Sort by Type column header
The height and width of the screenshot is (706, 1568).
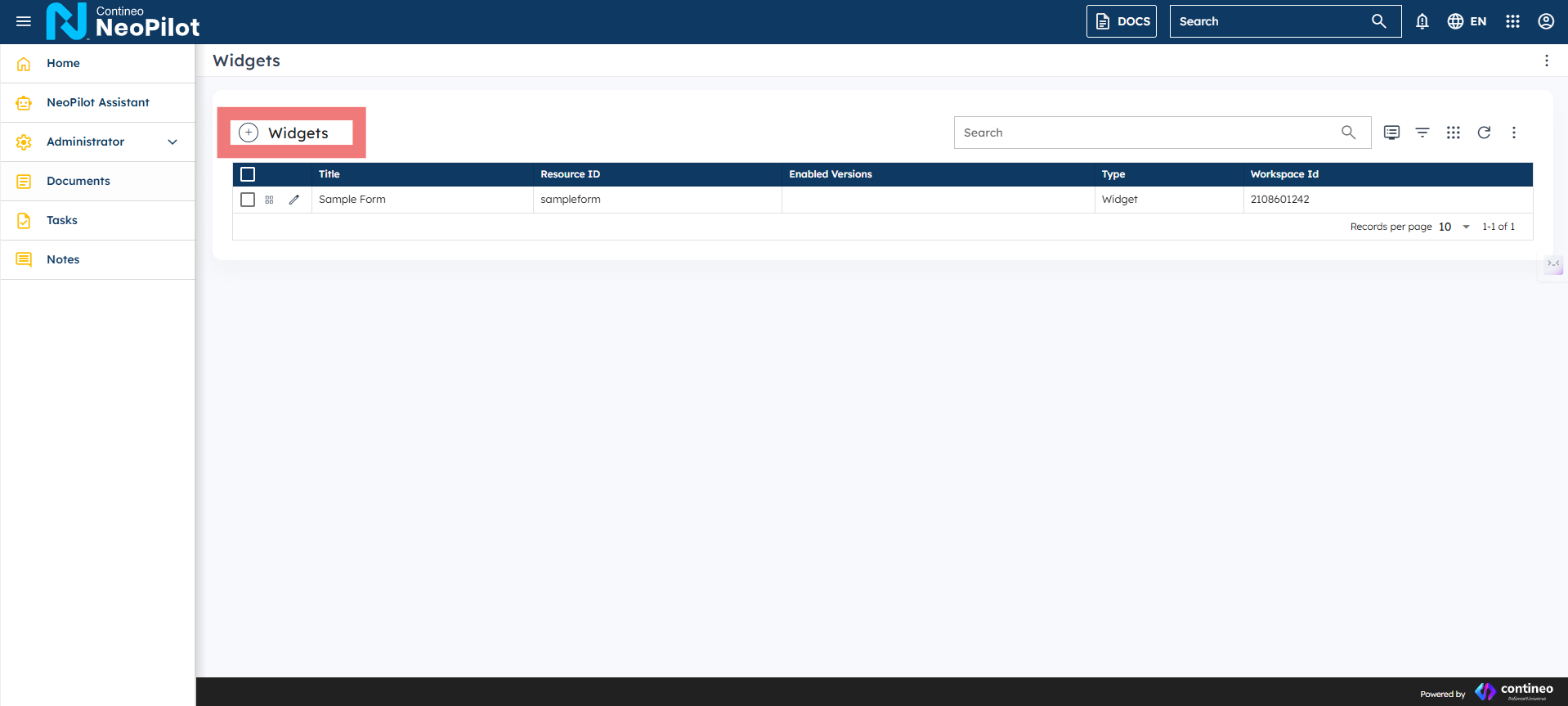tap(1113, 174)
